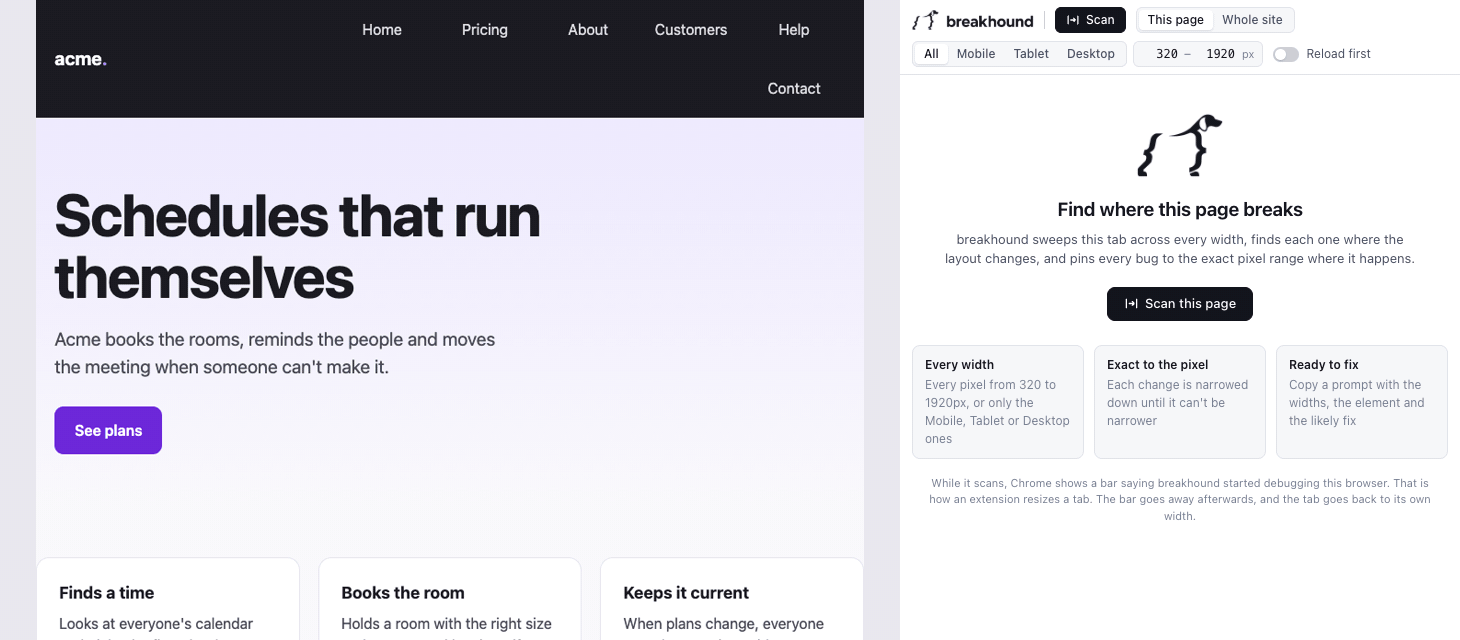Screen dimensions: 1460x640
Task: Click the breakhound sweeps this tab description
Action: 1180,249
